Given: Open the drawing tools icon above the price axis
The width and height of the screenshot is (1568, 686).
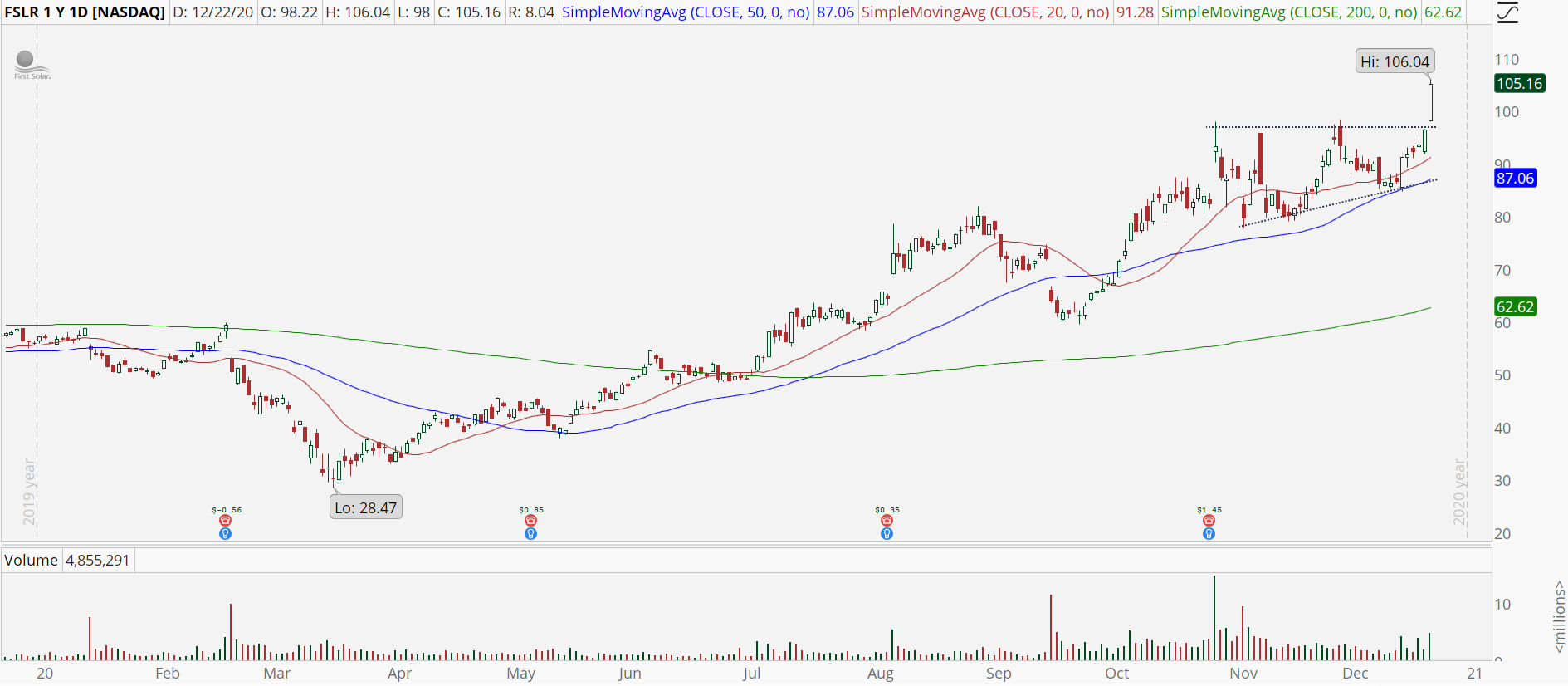Looking at the screenshot, I should point(1507,12).
